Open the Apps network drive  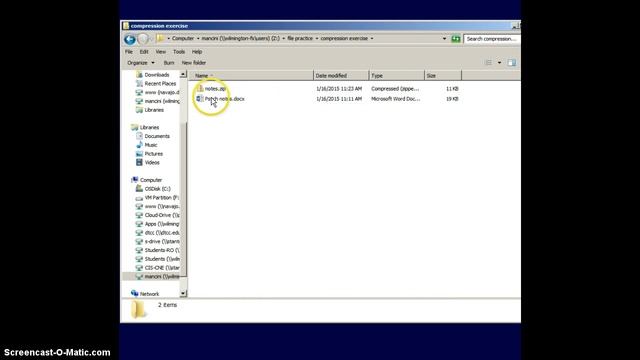coord(162,224)
